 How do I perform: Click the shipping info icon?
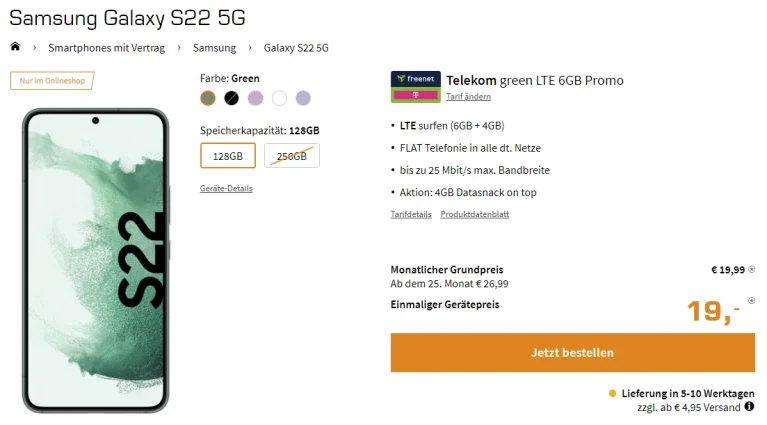point(749,407)
